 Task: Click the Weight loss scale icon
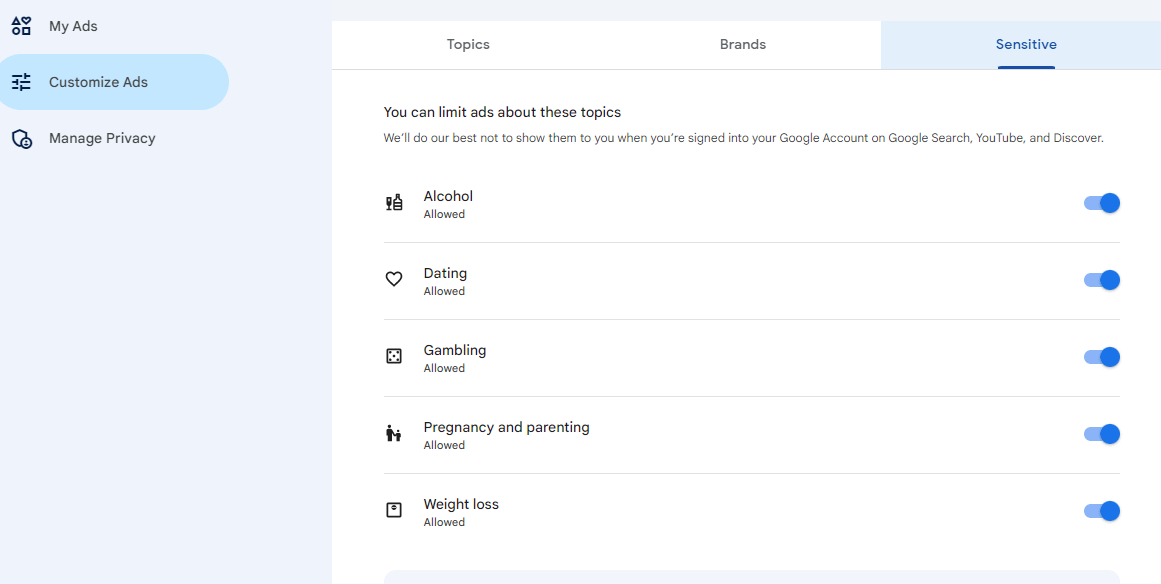click(394, 510)
